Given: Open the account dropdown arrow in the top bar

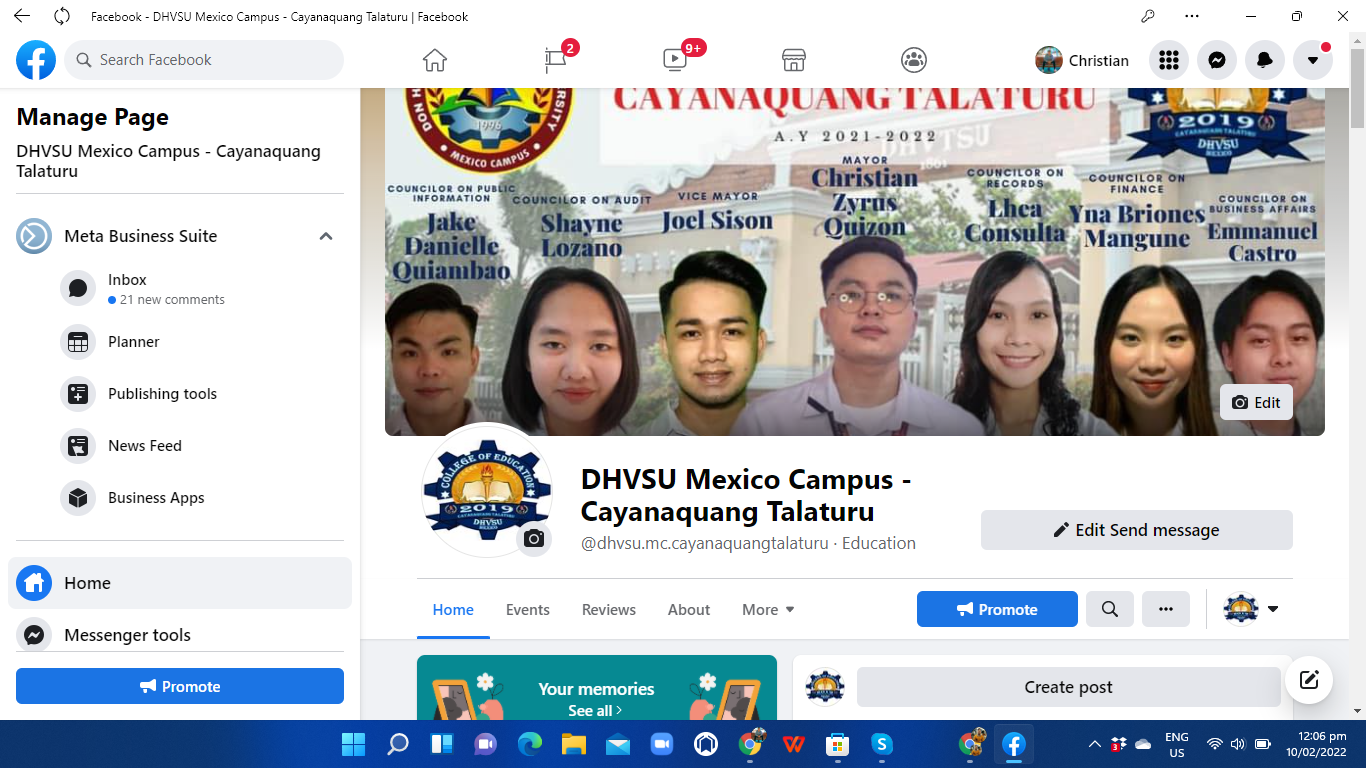Looking at the screenshot, I should pyautogui.click(x=1313, y=60).
